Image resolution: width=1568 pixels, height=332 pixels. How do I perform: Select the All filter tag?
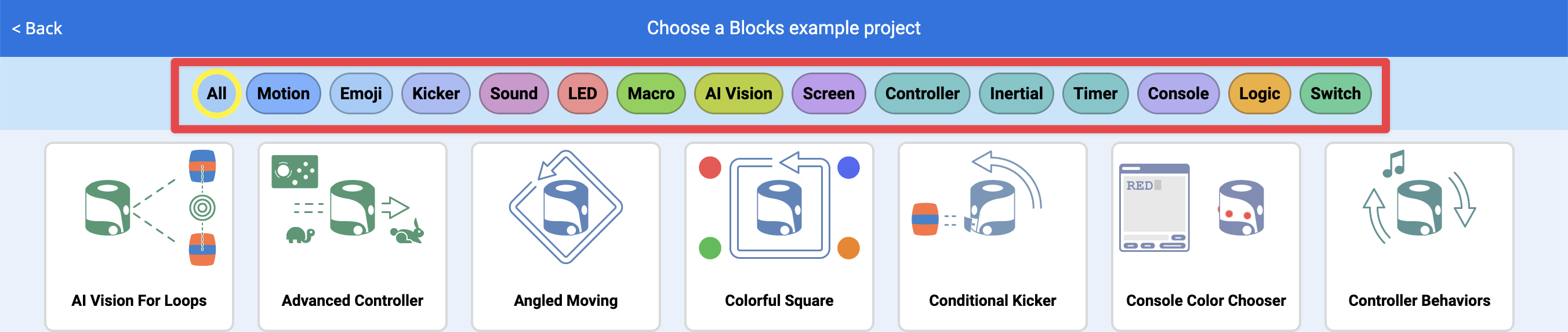coord(216,94)
